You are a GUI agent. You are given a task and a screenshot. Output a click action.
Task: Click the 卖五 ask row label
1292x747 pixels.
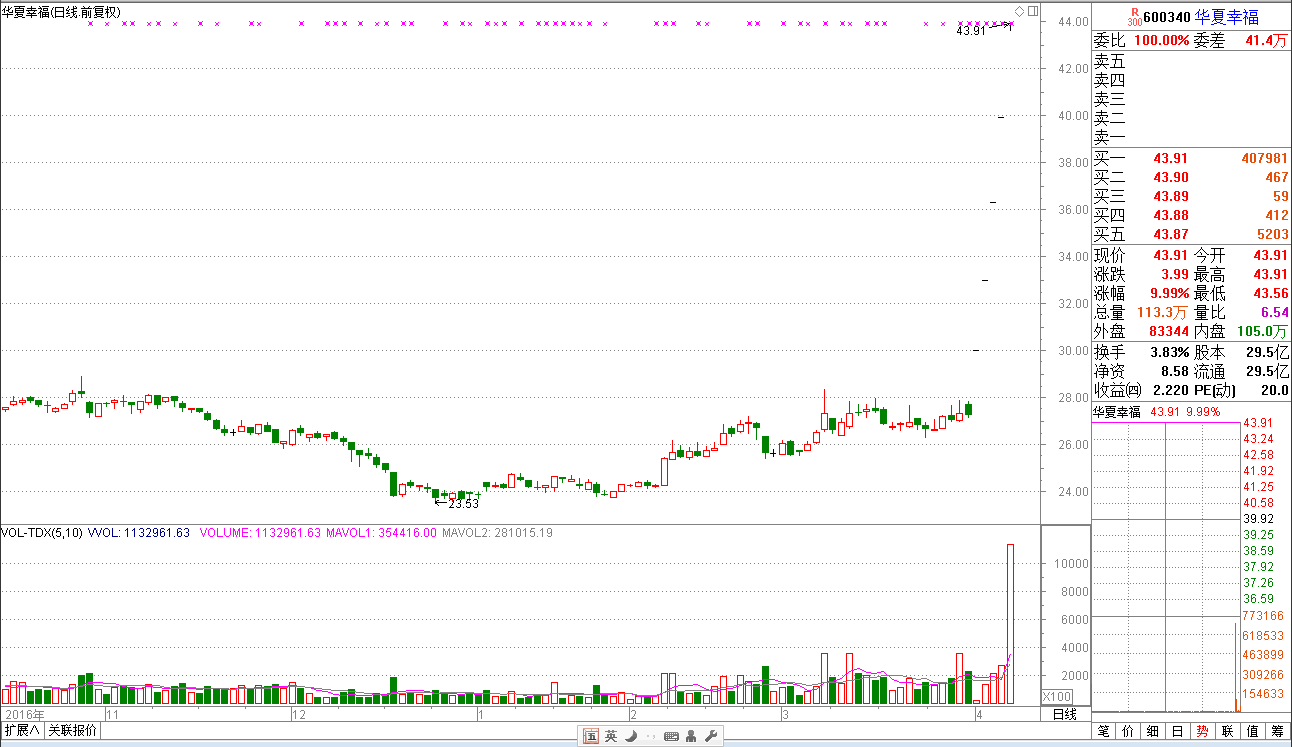click(x=1109, y=61)
